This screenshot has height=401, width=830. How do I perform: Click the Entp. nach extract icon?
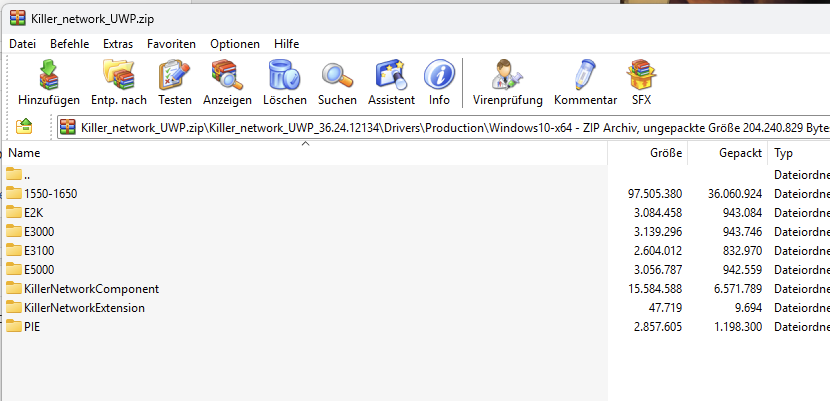tap(119, 75)
